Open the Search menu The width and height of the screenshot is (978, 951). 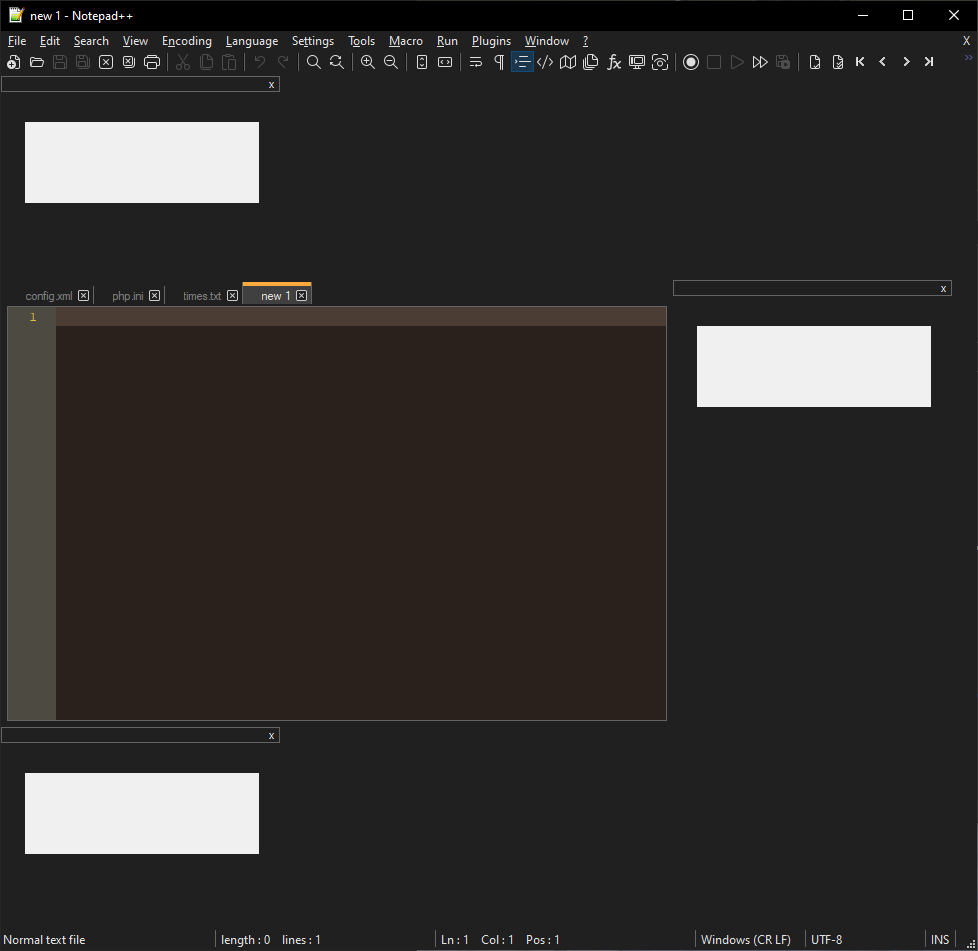coord(91,41)
